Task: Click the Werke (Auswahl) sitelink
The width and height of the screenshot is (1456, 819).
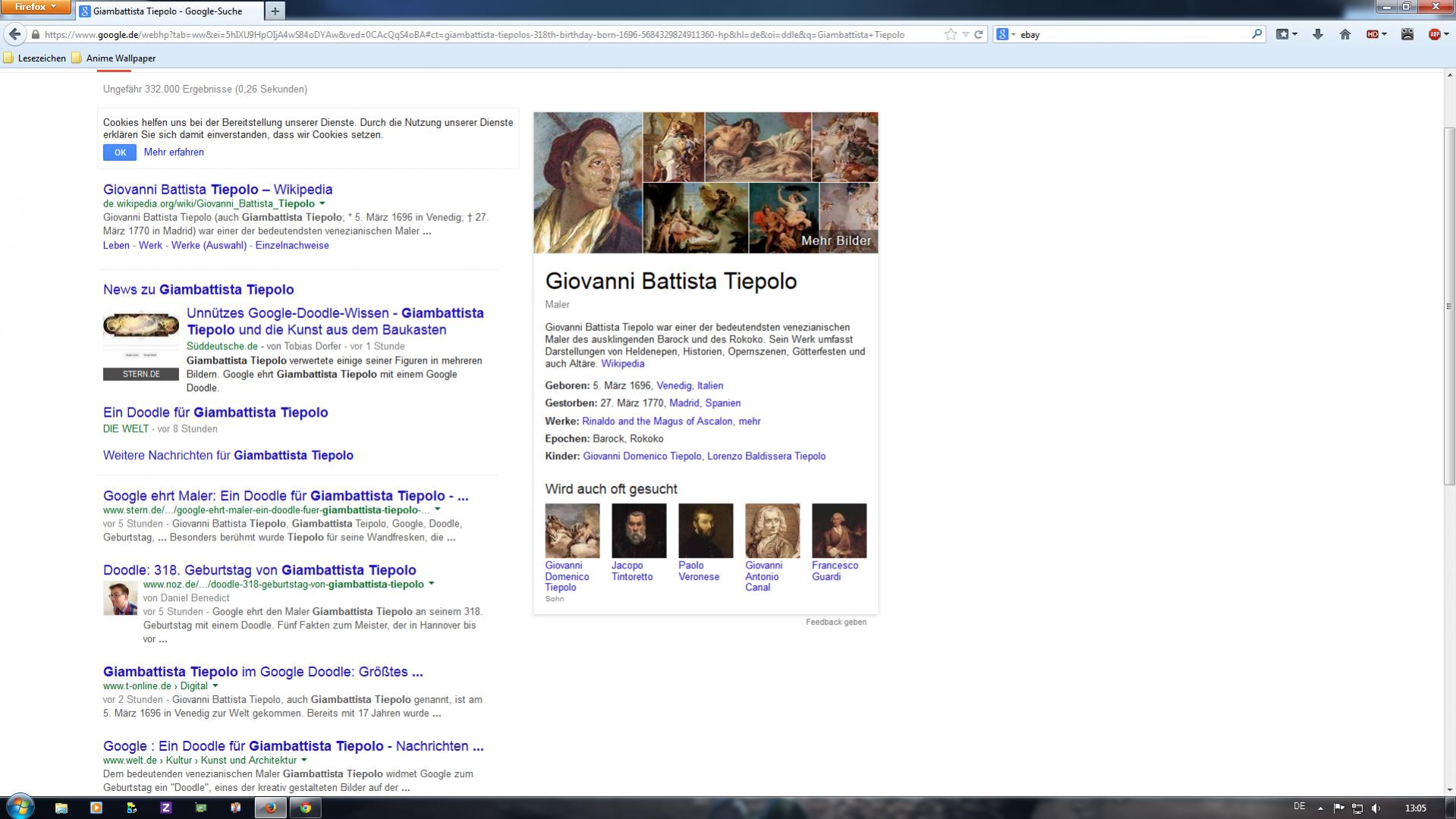Action: coord(209,245)
